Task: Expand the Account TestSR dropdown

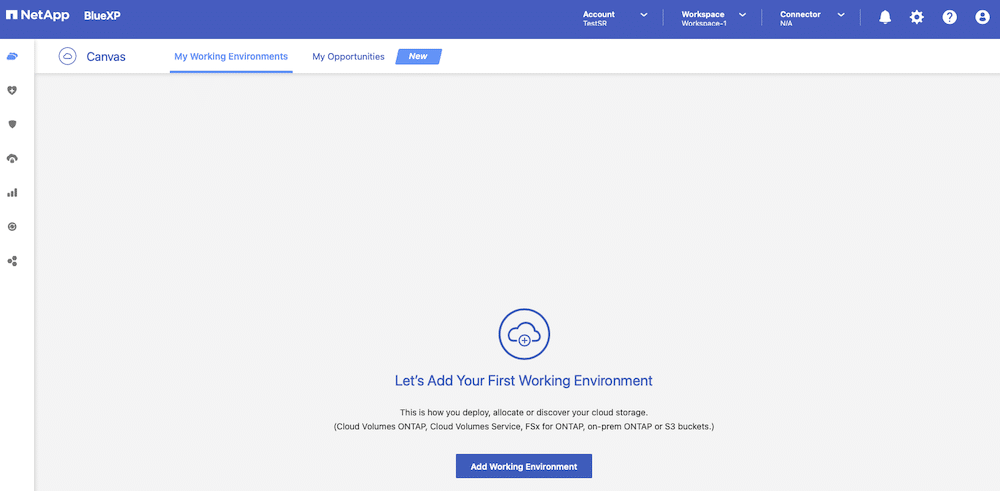Action: pos(615,18)
